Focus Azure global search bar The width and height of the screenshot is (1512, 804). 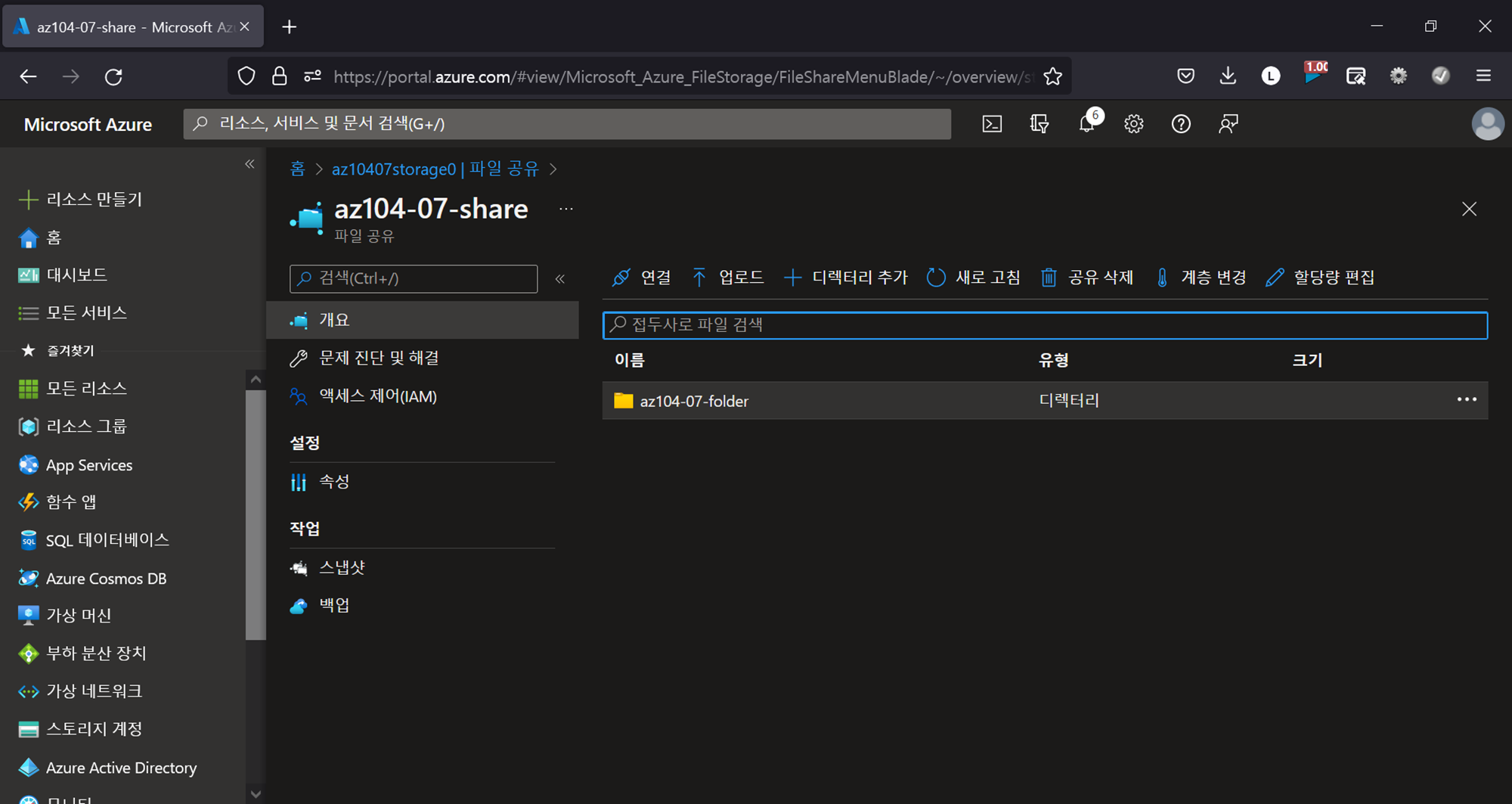[567, 124]
